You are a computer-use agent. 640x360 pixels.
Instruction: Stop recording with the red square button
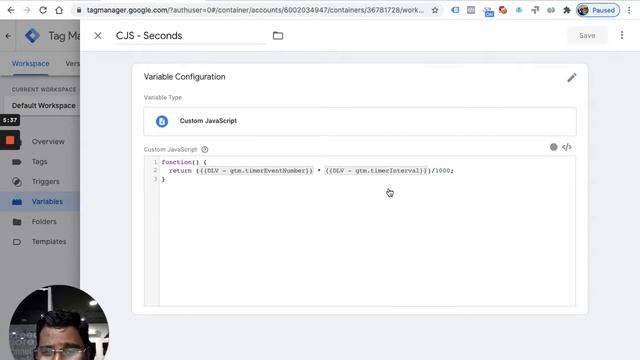(10, 140)
